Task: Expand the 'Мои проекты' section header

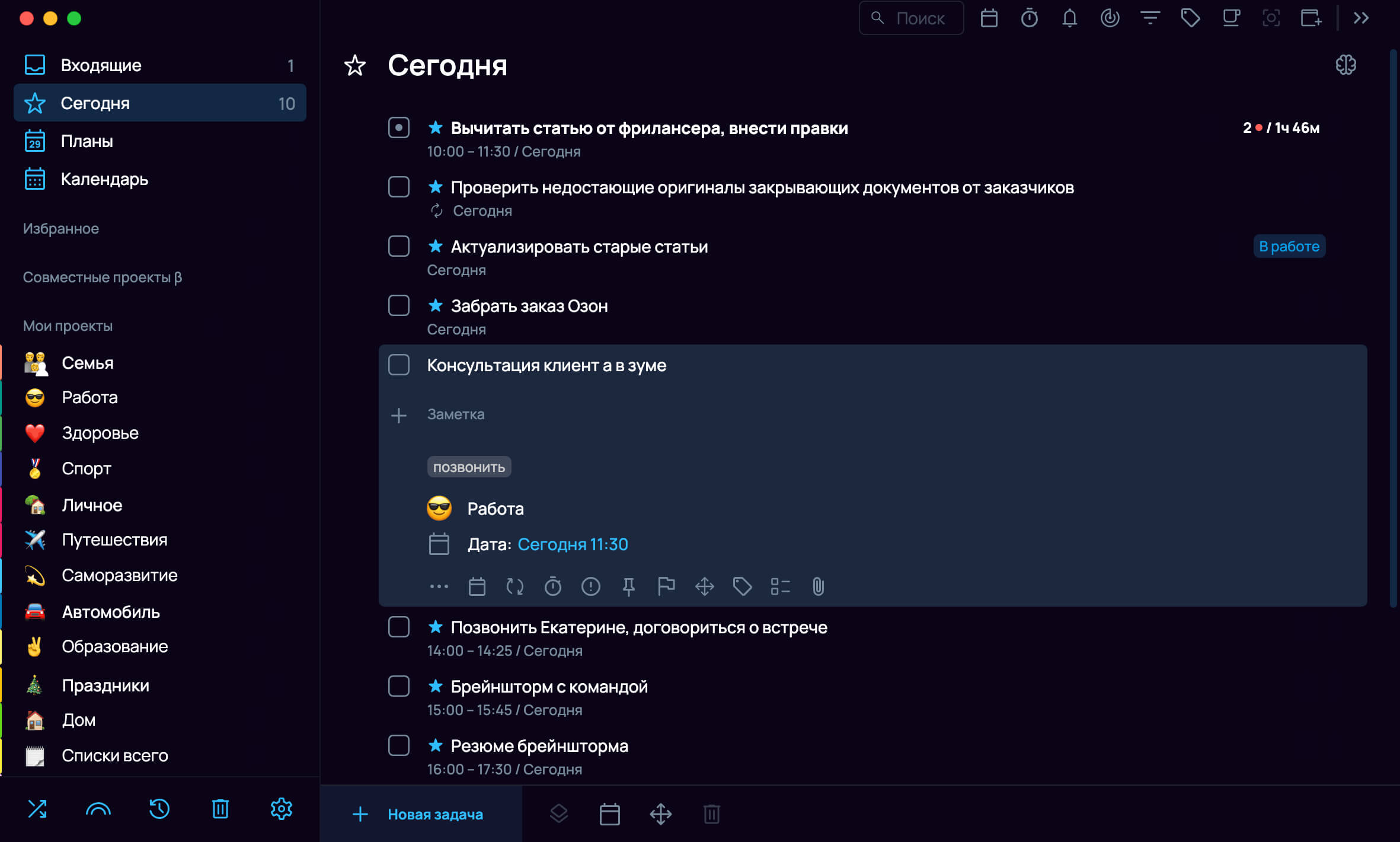Action: (x=68, y=326)
